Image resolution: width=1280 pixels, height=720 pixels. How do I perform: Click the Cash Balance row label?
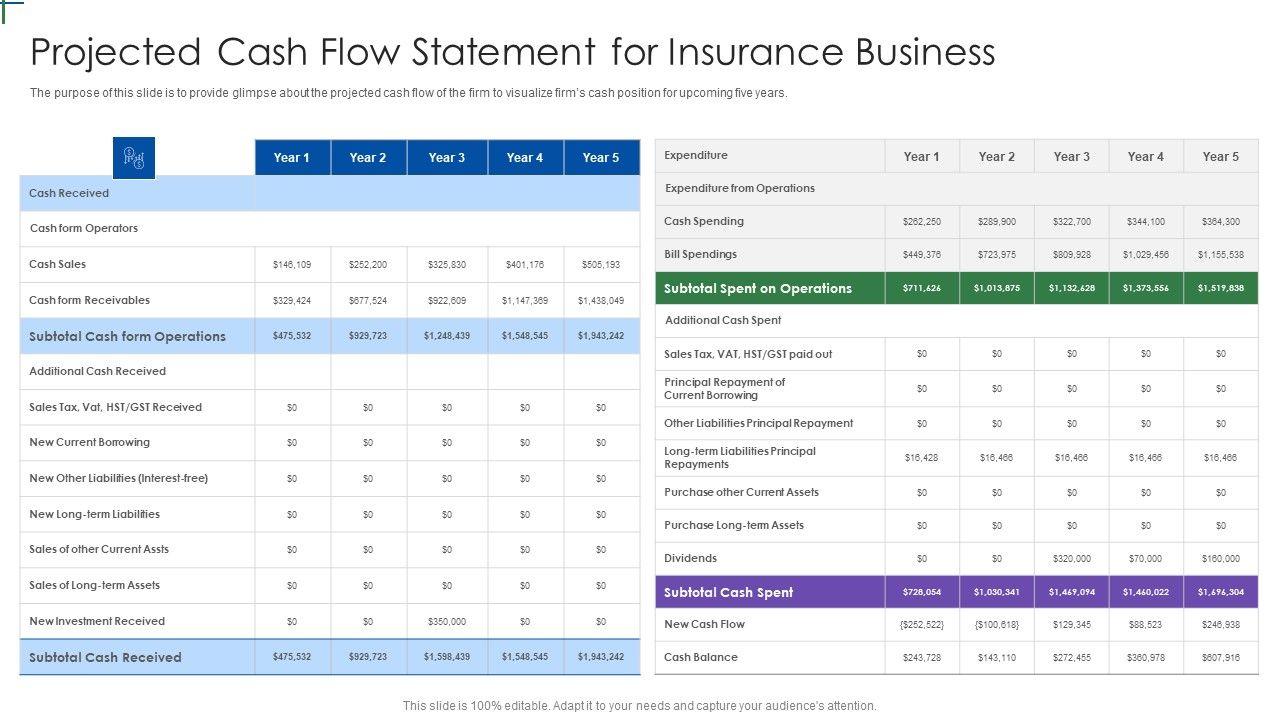coord(700,657)
